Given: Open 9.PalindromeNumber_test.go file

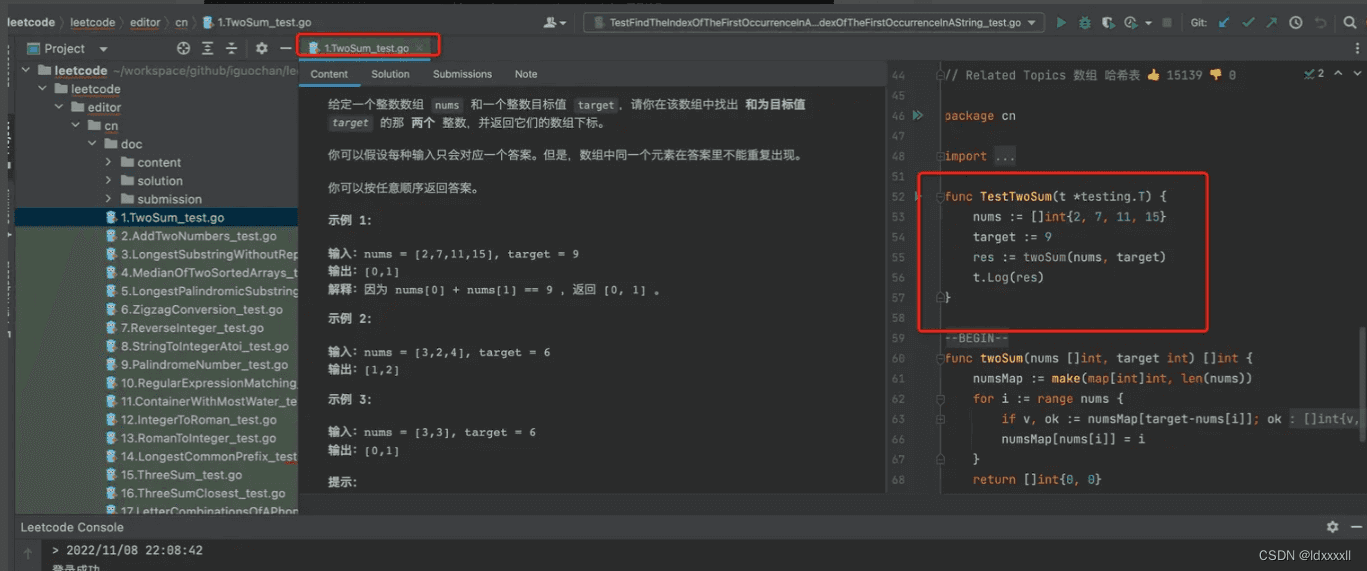Looking at the screenshot, I should point(204,365).
